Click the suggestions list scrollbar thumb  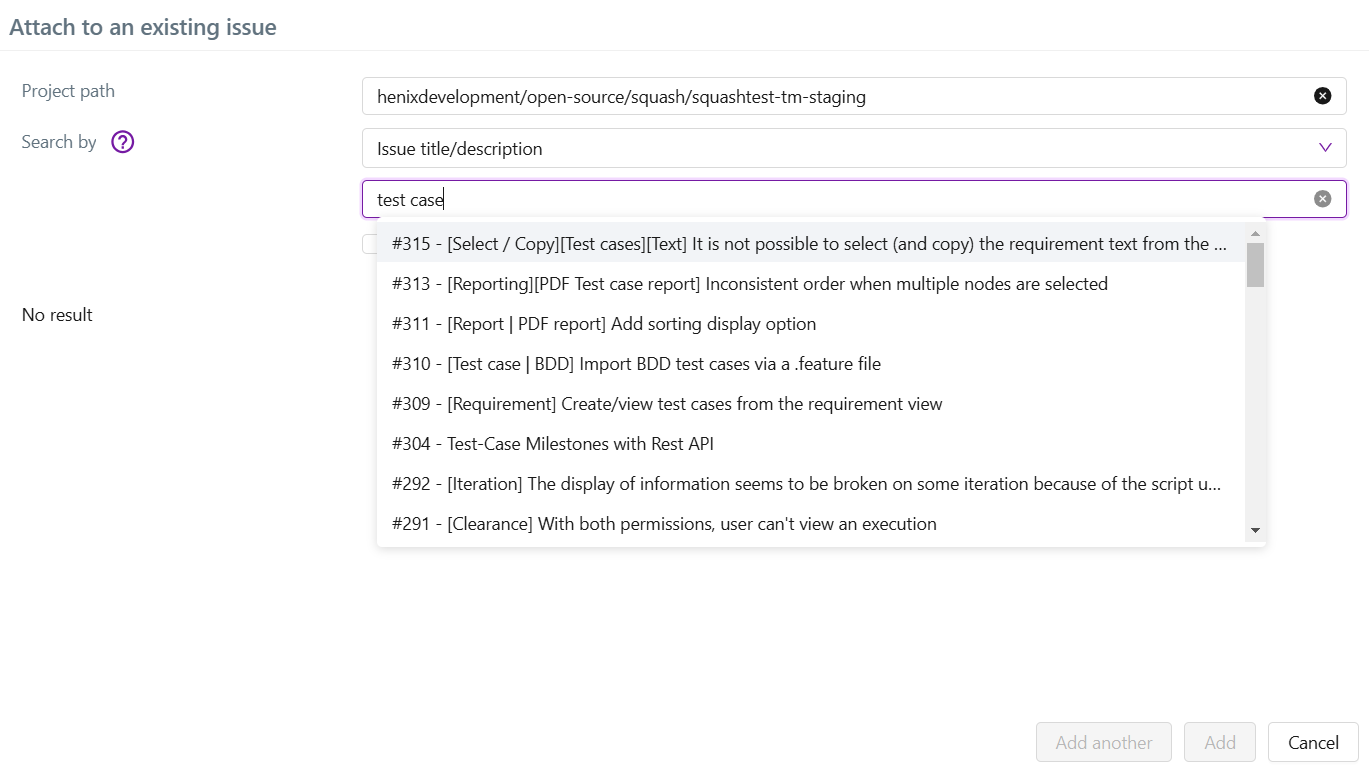tap(1255, 265)
